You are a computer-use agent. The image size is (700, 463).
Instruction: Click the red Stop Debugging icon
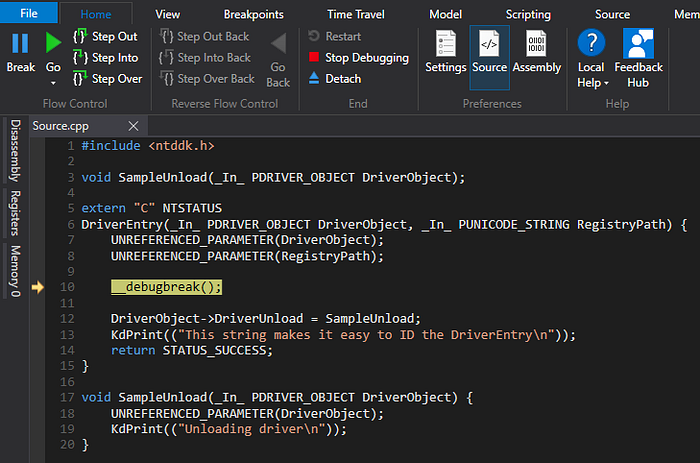click(x=315, y=58)
